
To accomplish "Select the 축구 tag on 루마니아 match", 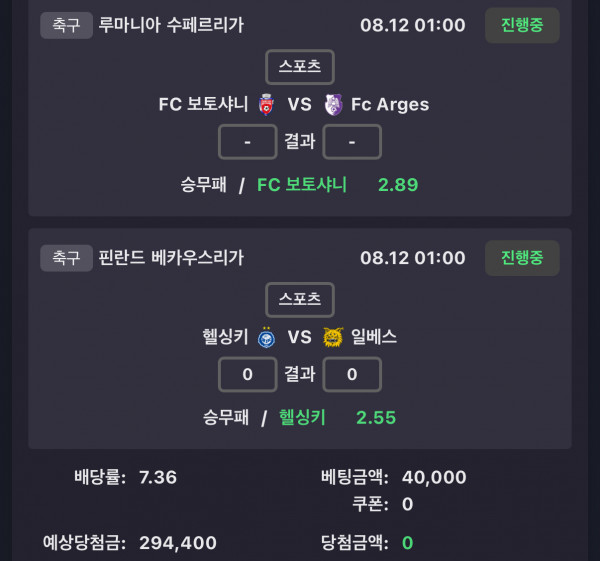I will [66, 25].
